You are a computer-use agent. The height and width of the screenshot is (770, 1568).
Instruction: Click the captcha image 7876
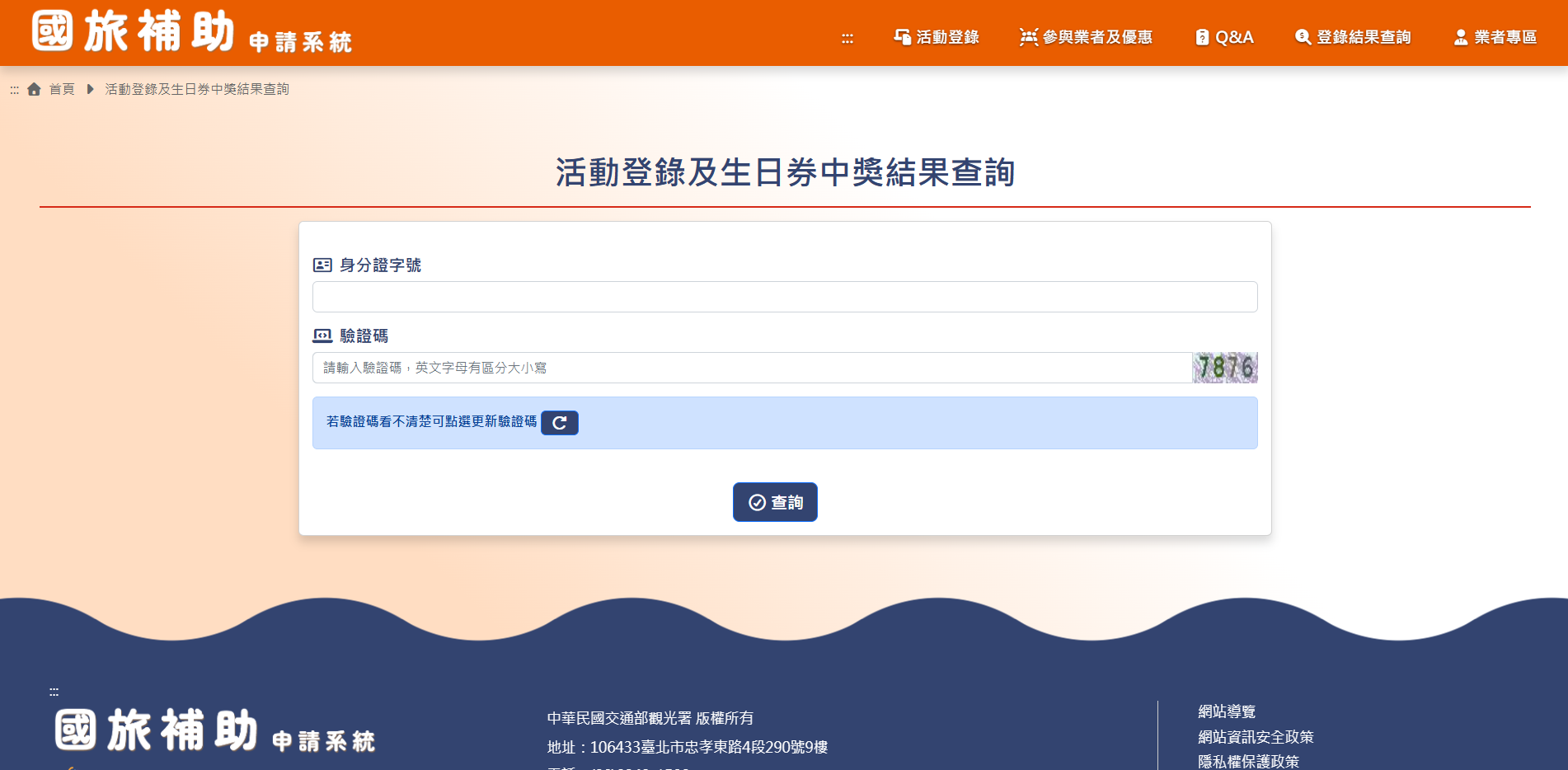click(x=1225, y=368)
